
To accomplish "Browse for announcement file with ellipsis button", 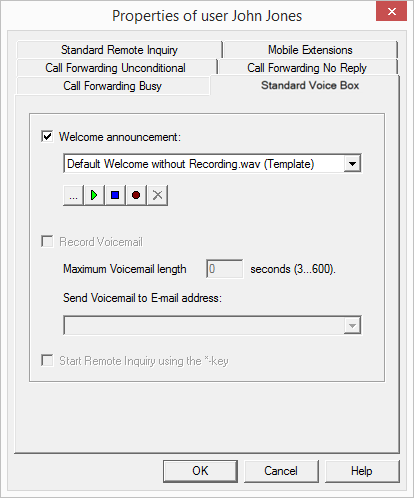I will 73,195.
